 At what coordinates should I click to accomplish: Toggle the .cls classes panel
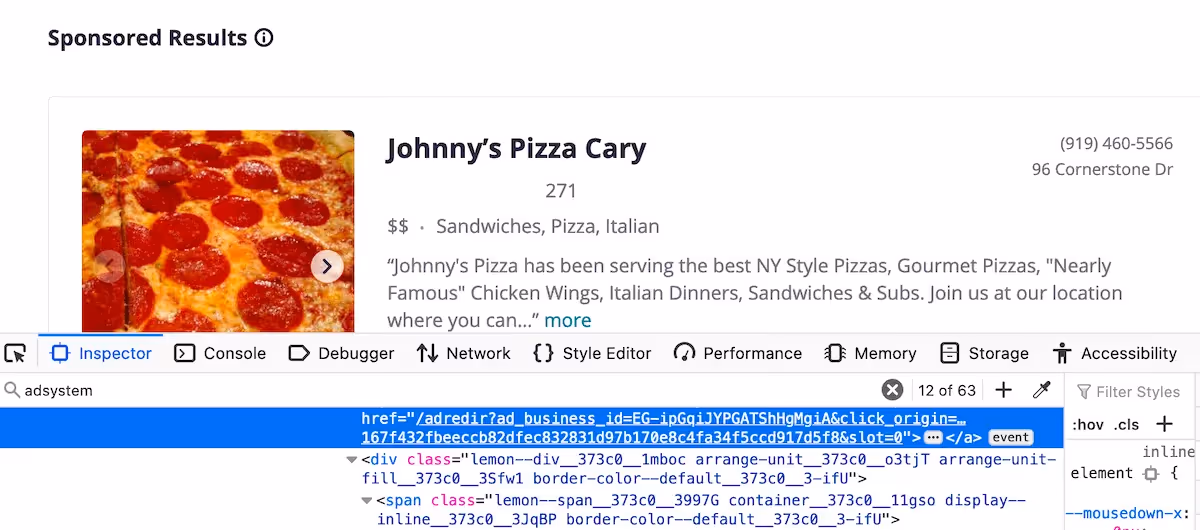(1127, 424)
